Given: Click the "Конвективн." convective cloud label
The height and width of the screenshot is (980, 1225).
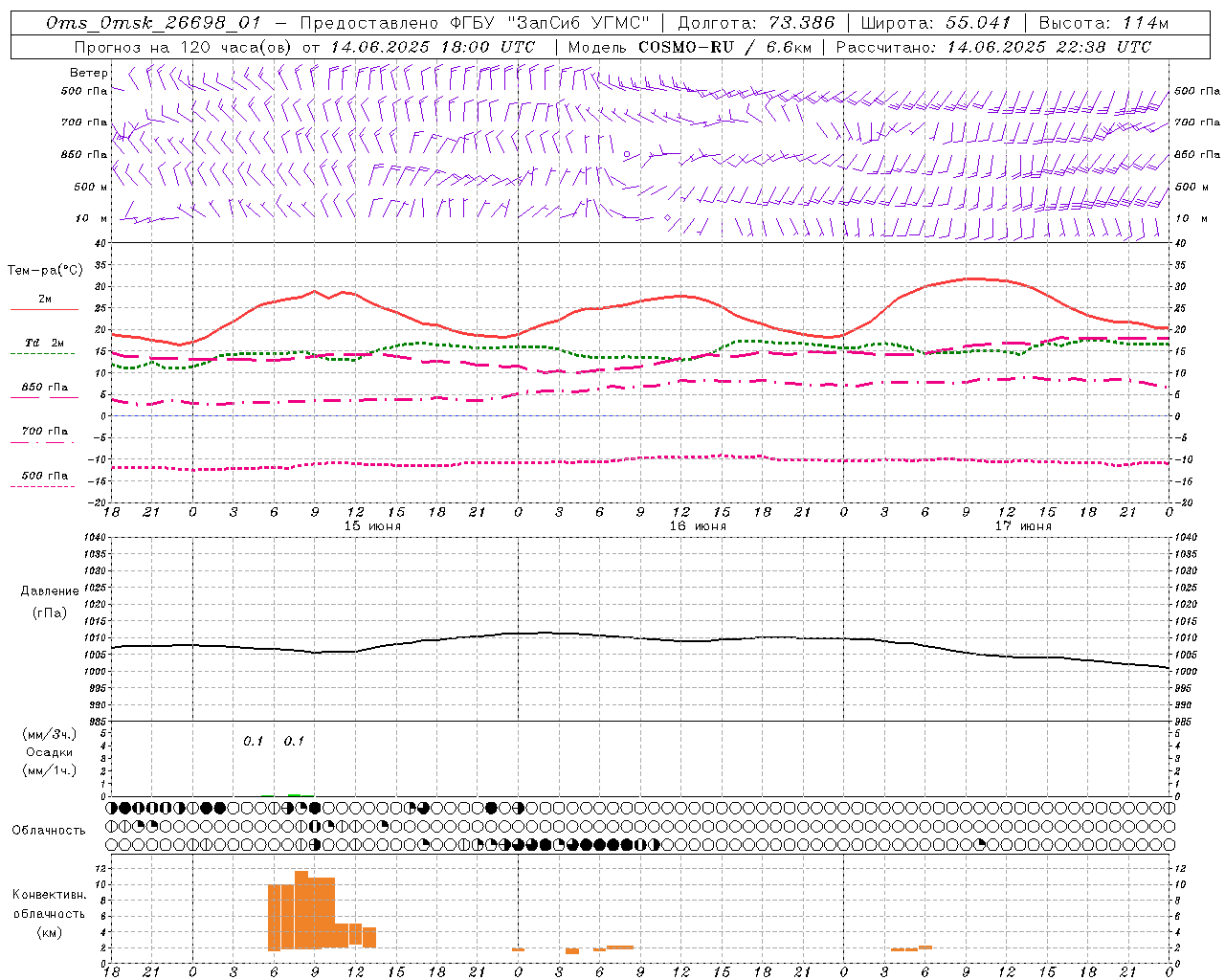Looking at the screenshot, I should click(x=50, y=895).
